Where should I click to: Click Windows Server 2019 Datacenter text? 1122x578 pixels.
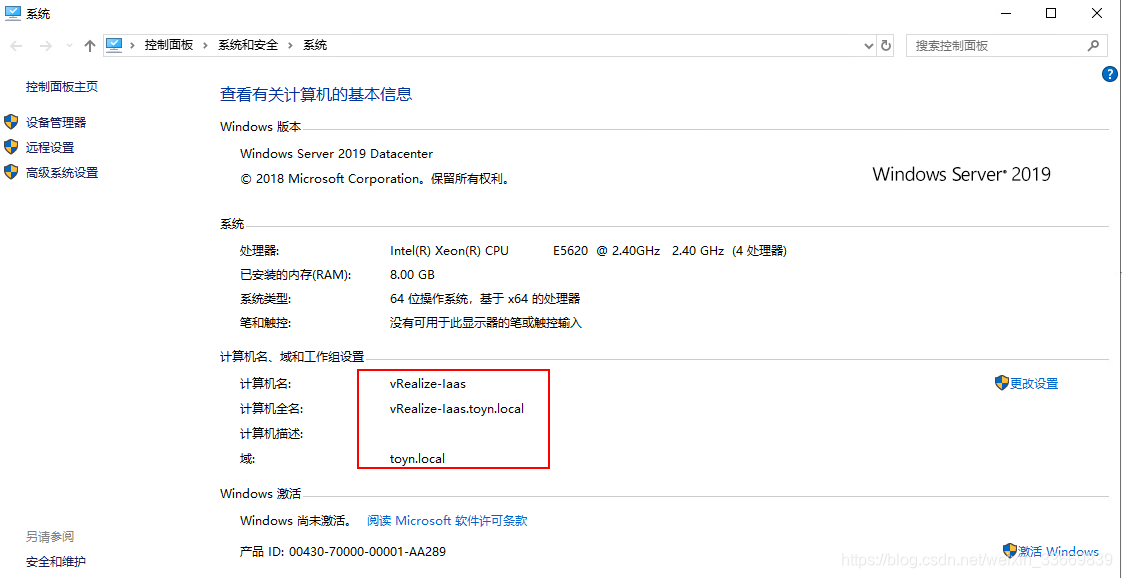point(336,153)
